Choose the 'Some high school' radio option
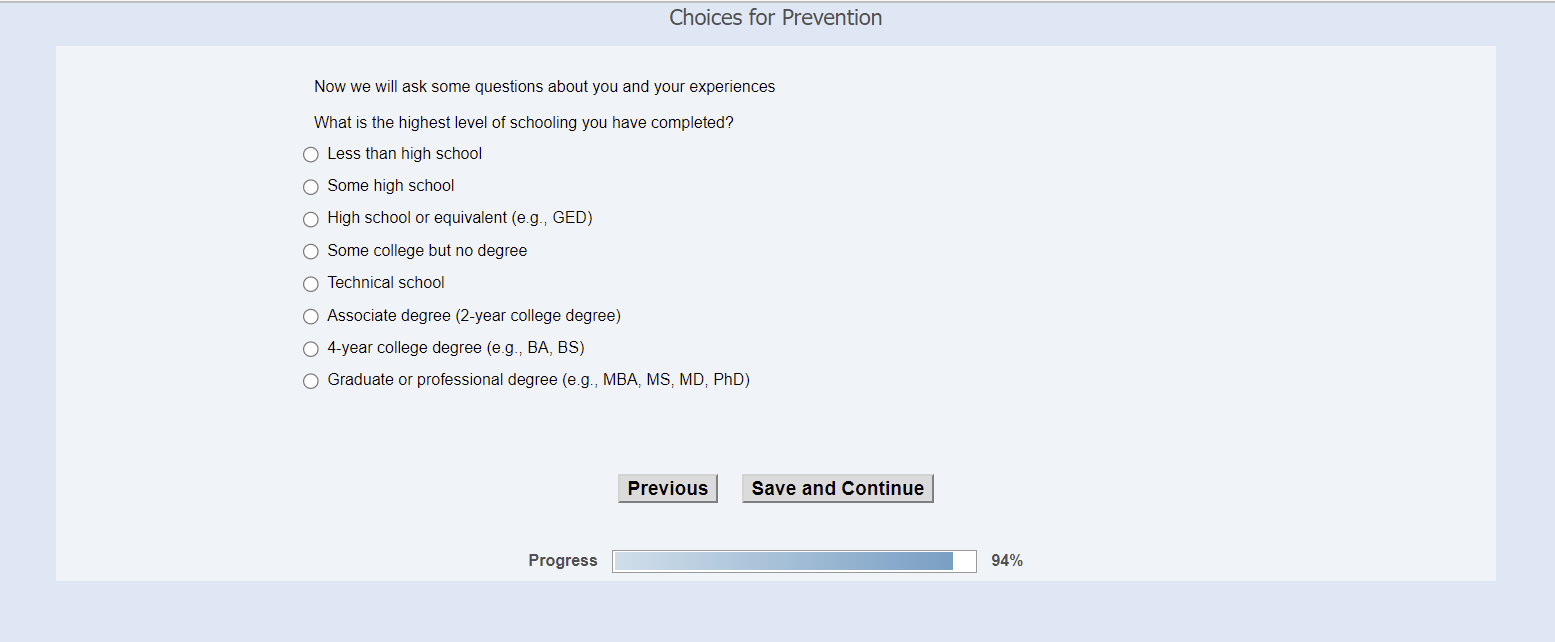 pos(310,187)
